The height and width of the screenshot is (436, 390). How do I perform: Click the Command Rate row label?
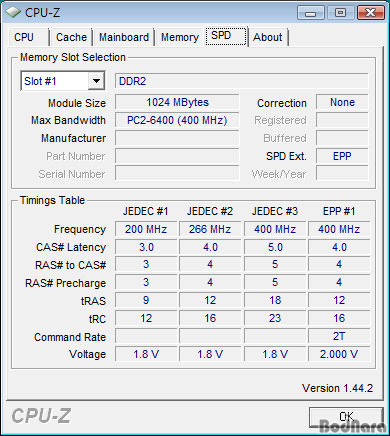70,337
